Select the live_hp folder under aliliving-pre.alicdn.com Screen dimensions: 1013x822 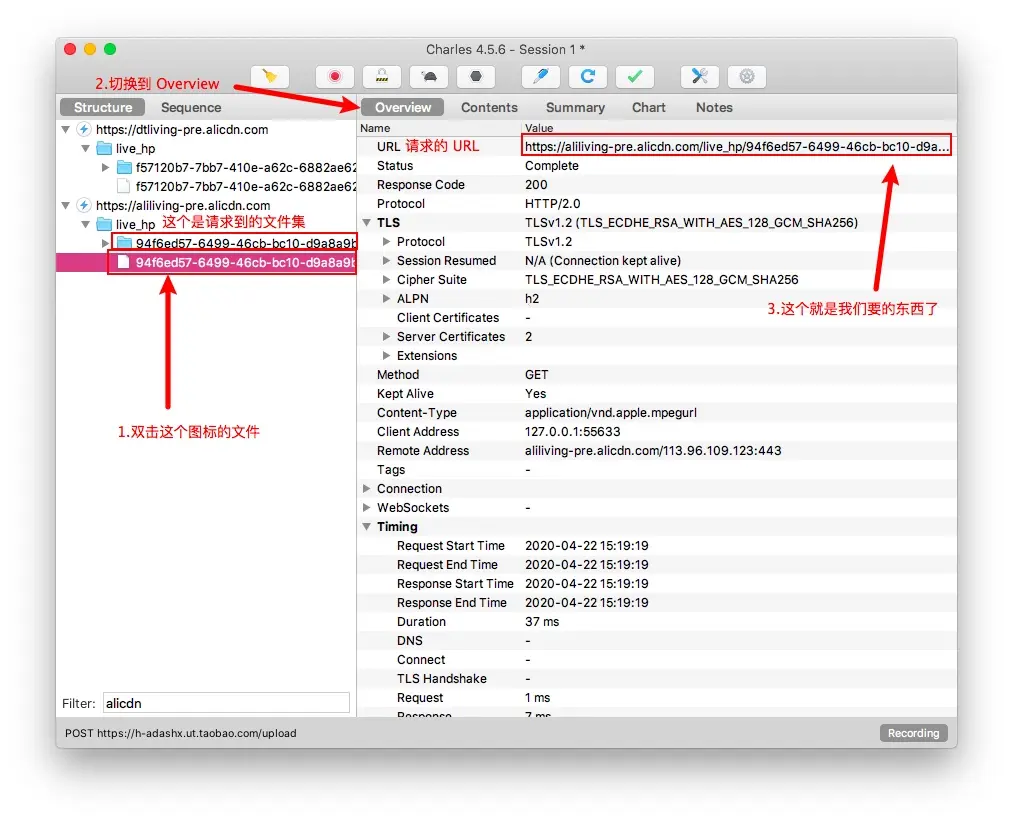point(135,225)
